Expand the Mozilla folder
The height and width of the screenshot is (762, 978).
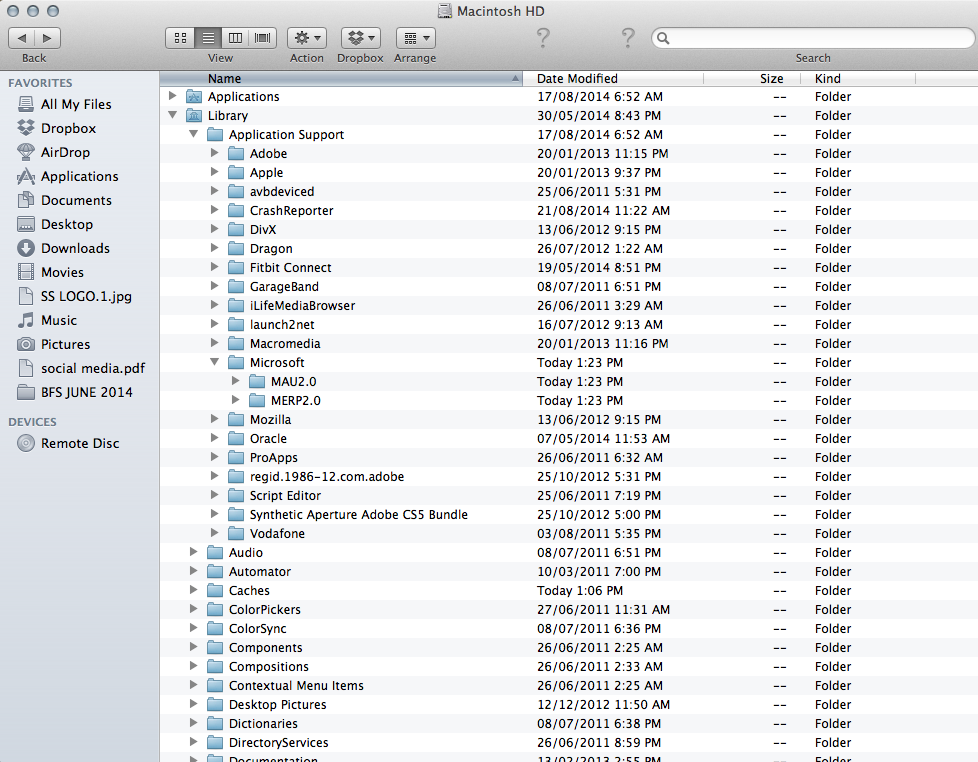[x=215, y=419]
